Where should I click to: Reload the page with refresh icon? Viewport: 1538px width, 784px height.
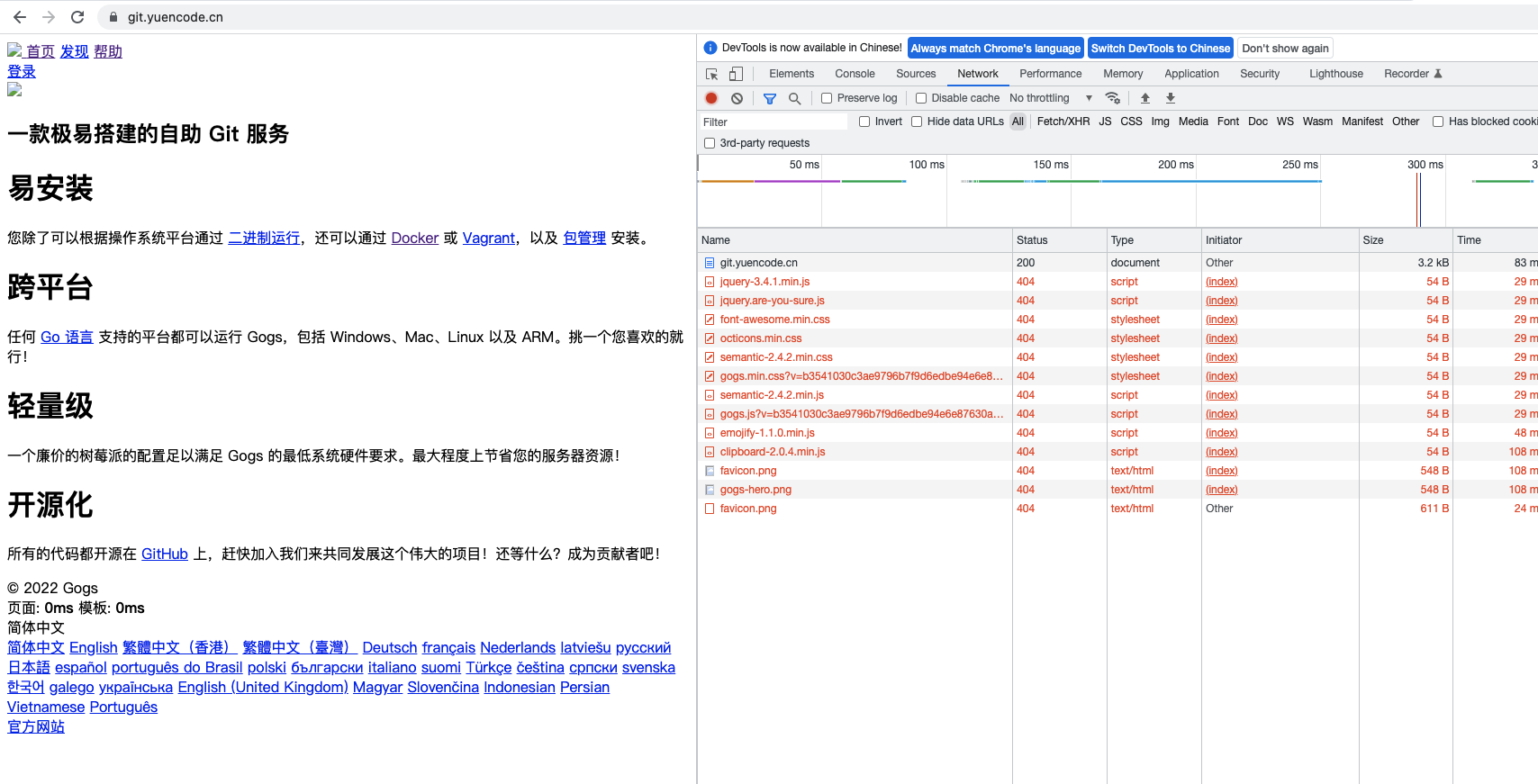tap(77, 17)
